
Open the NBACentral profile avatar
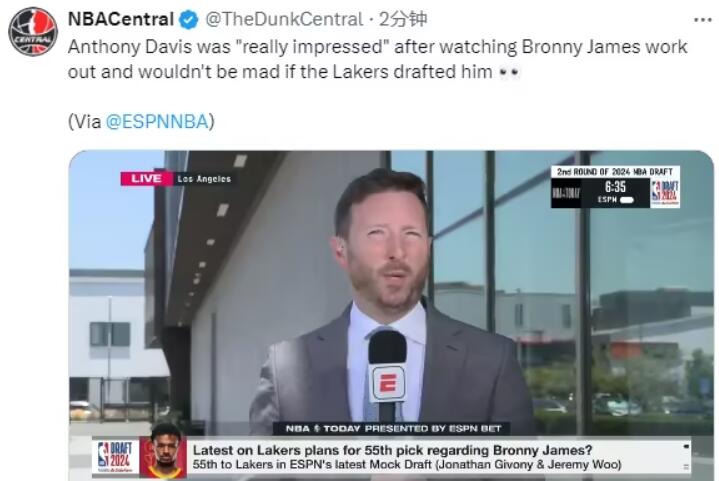point(33,31)
